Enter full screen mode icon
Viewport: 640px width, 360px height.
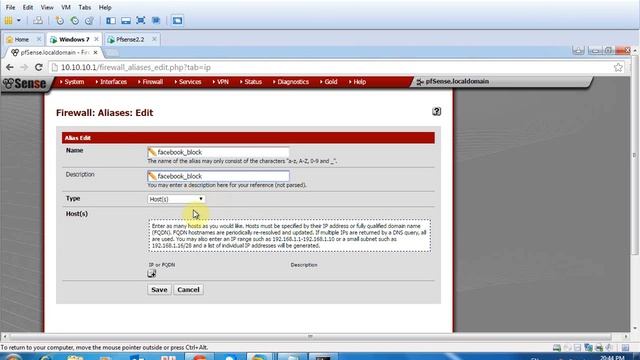coord(141,20)
